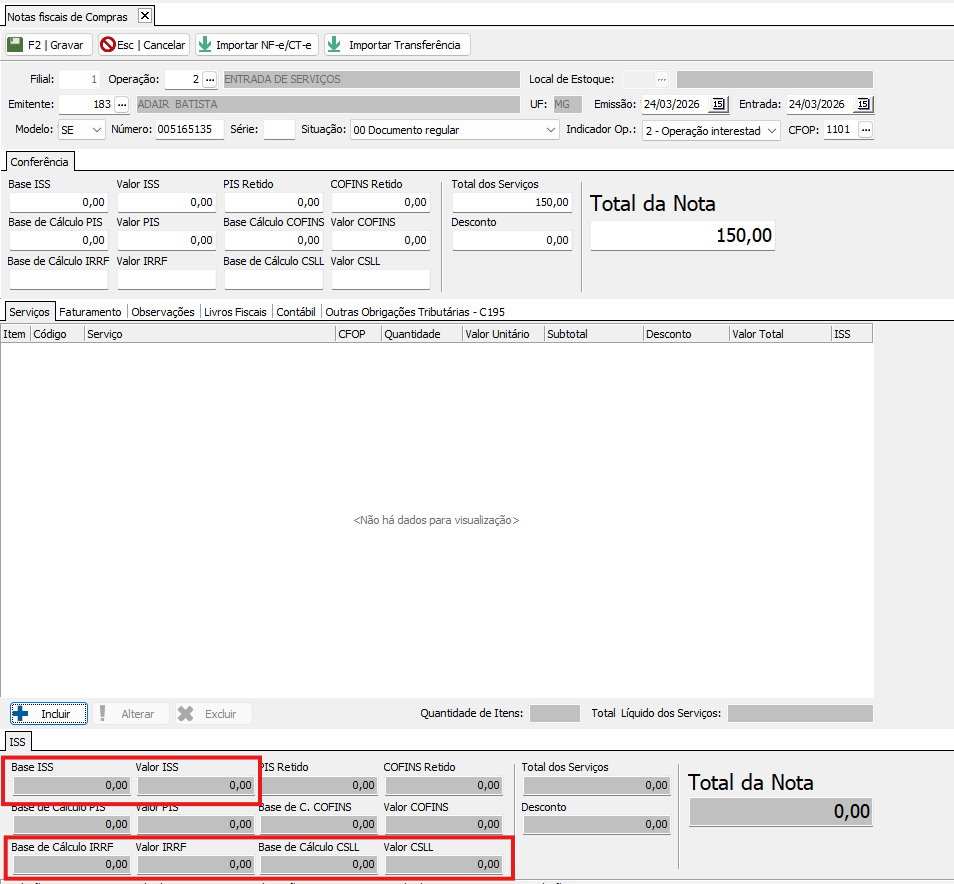The image size is (954, 884).
Task: Open Emitente lookup ellipsis button
Action: [122, 104]
